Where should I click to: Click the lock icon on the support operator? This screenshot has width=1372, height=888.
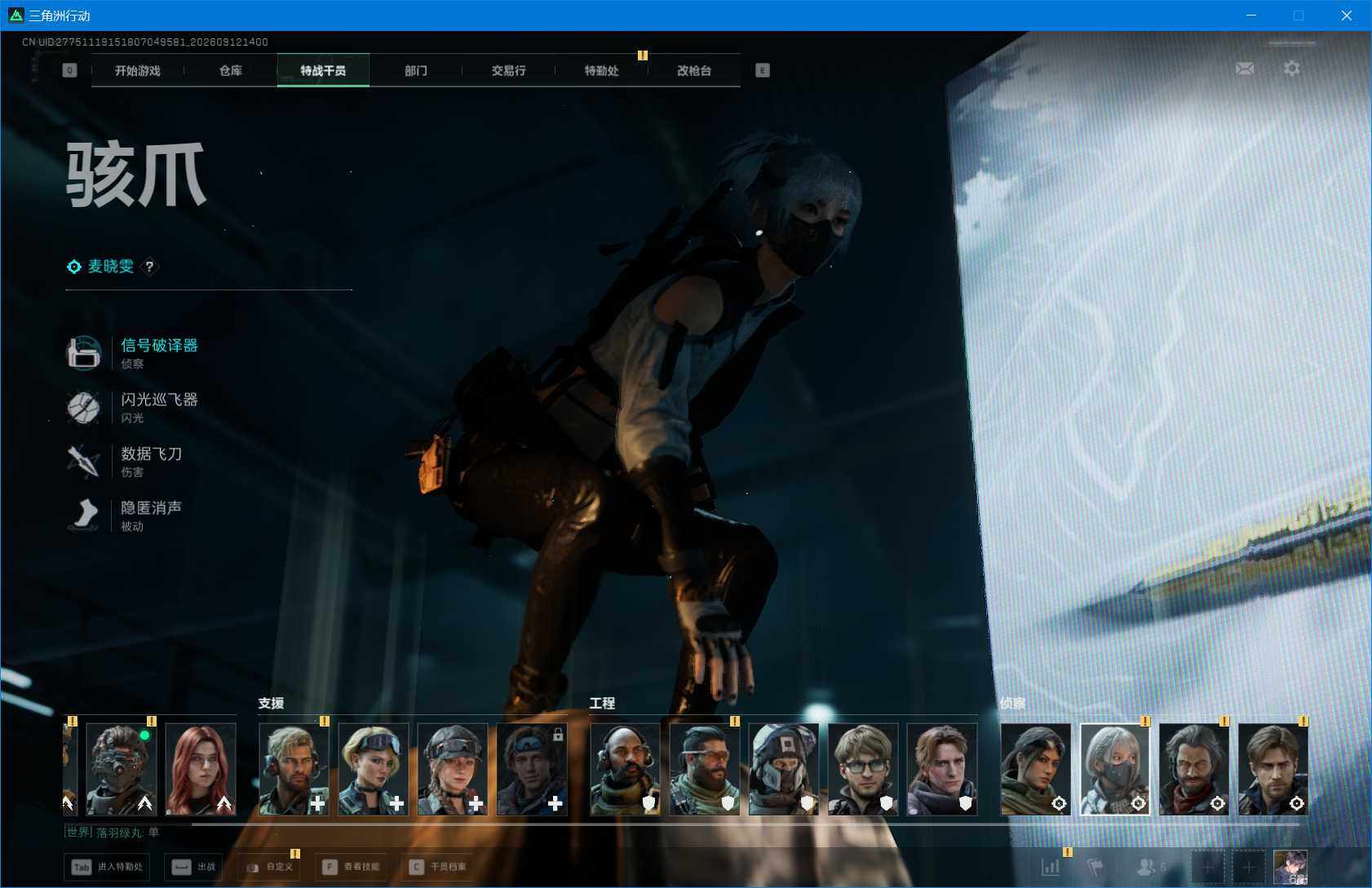point(558,735)
